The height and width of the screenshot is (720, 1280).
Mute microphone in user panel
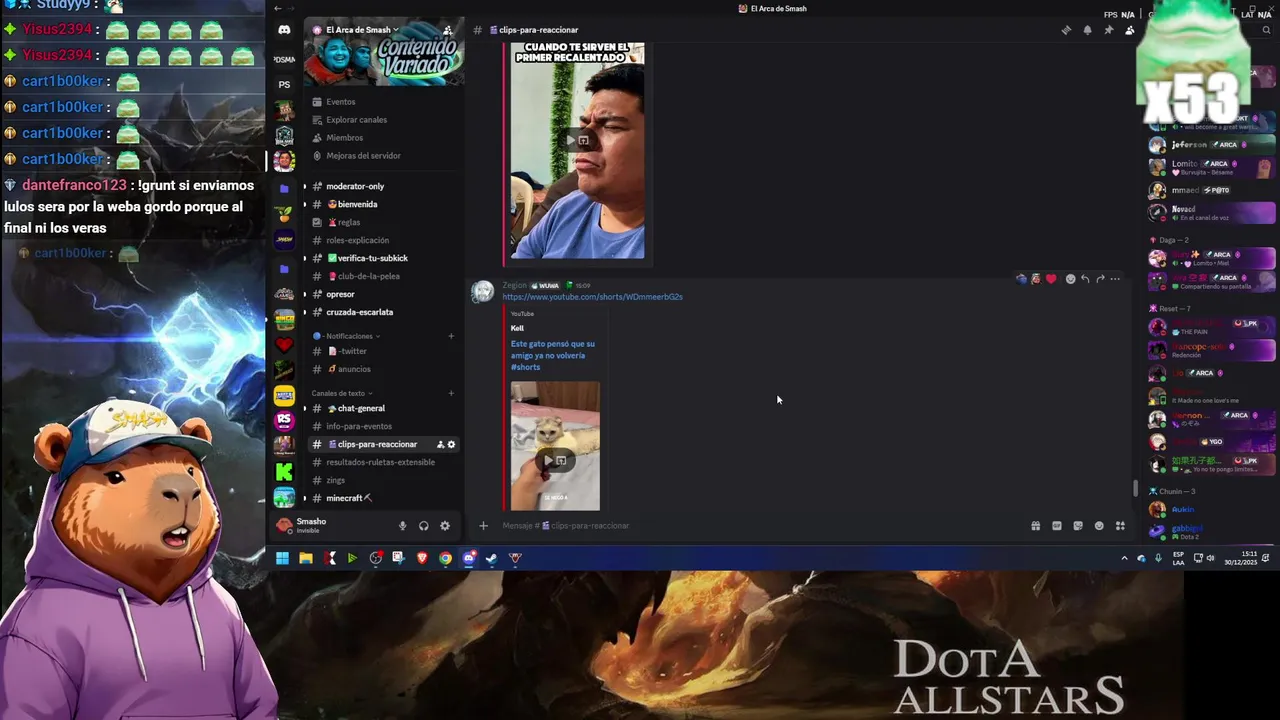(x=403, y=526)
